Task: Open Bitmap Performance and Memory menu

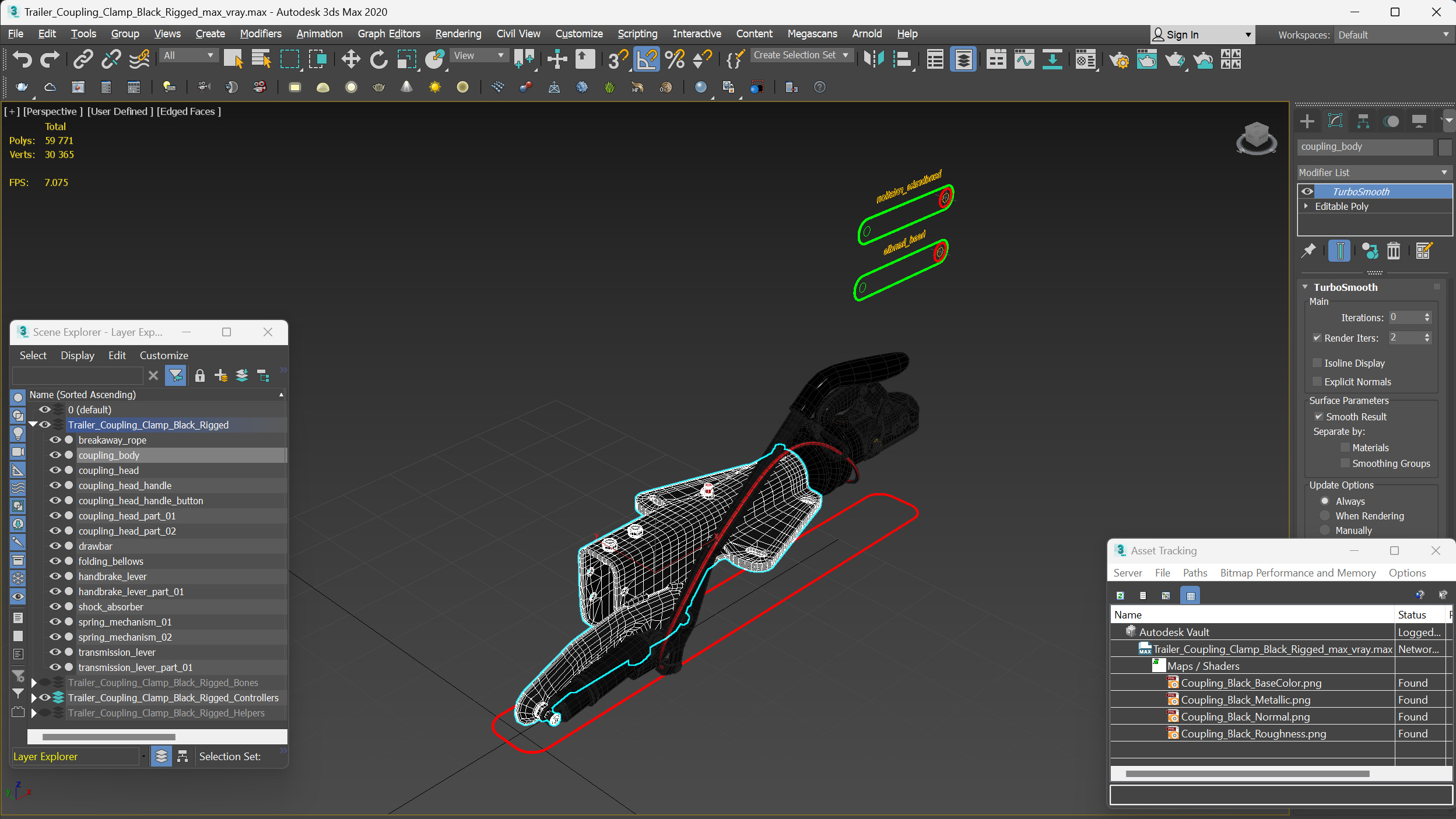Action: (1298, 573)
